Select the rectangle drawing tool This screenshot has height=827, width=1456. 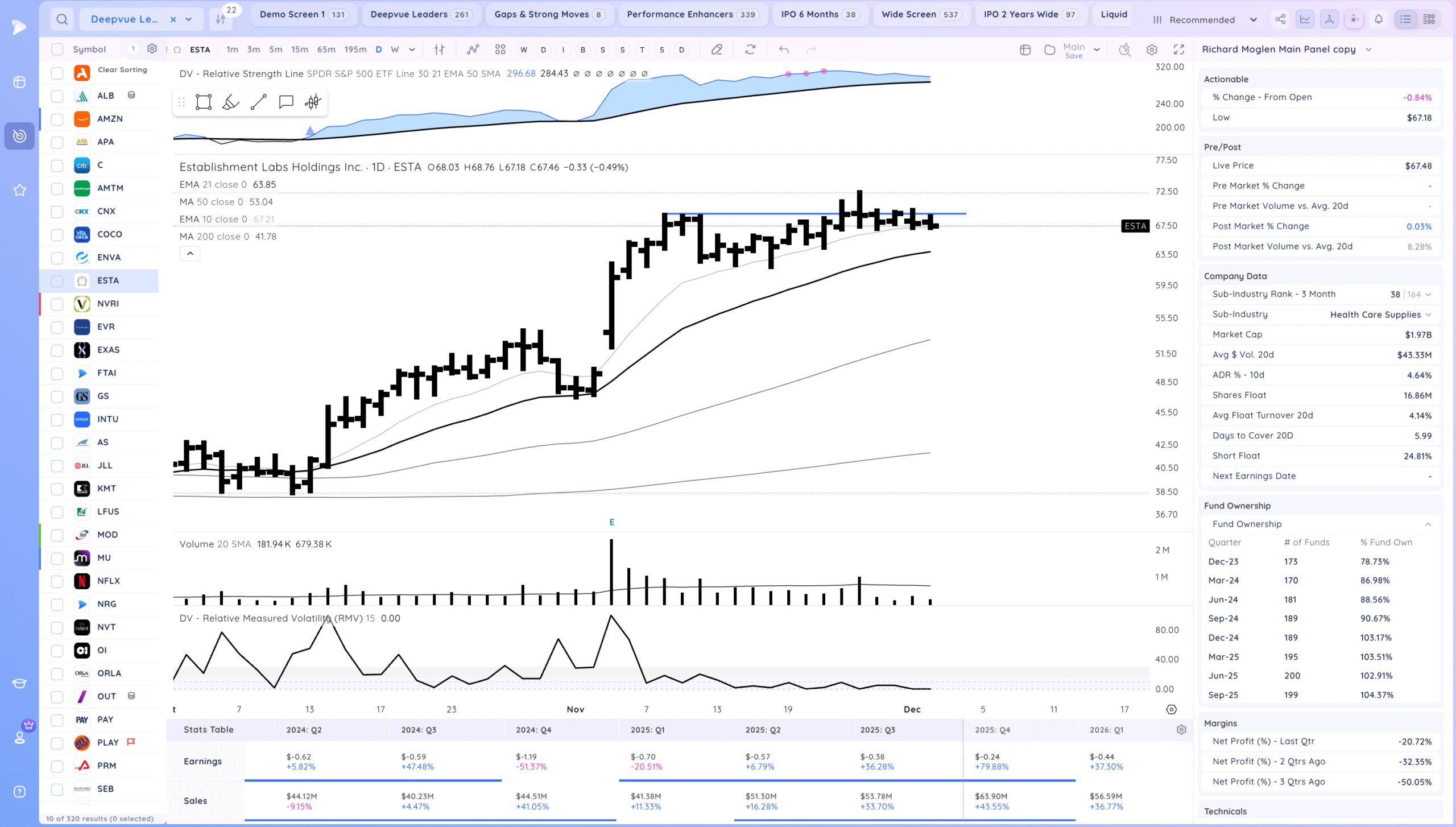(x=203, y=102)
